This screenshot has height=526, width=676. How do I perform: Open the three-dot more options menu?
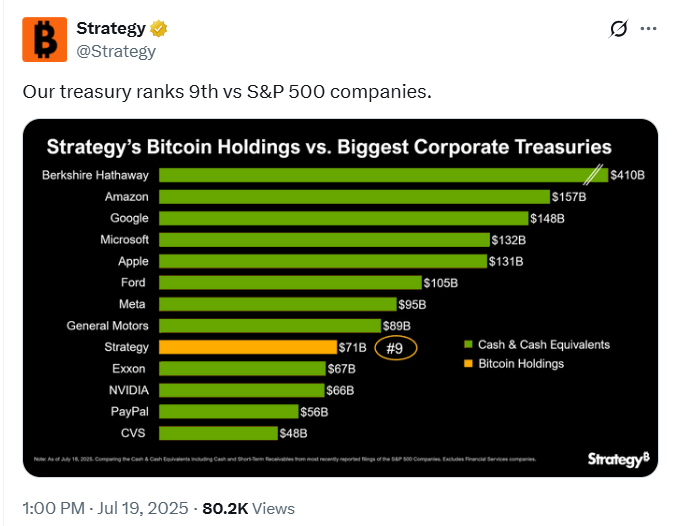(x=648, y=29)
